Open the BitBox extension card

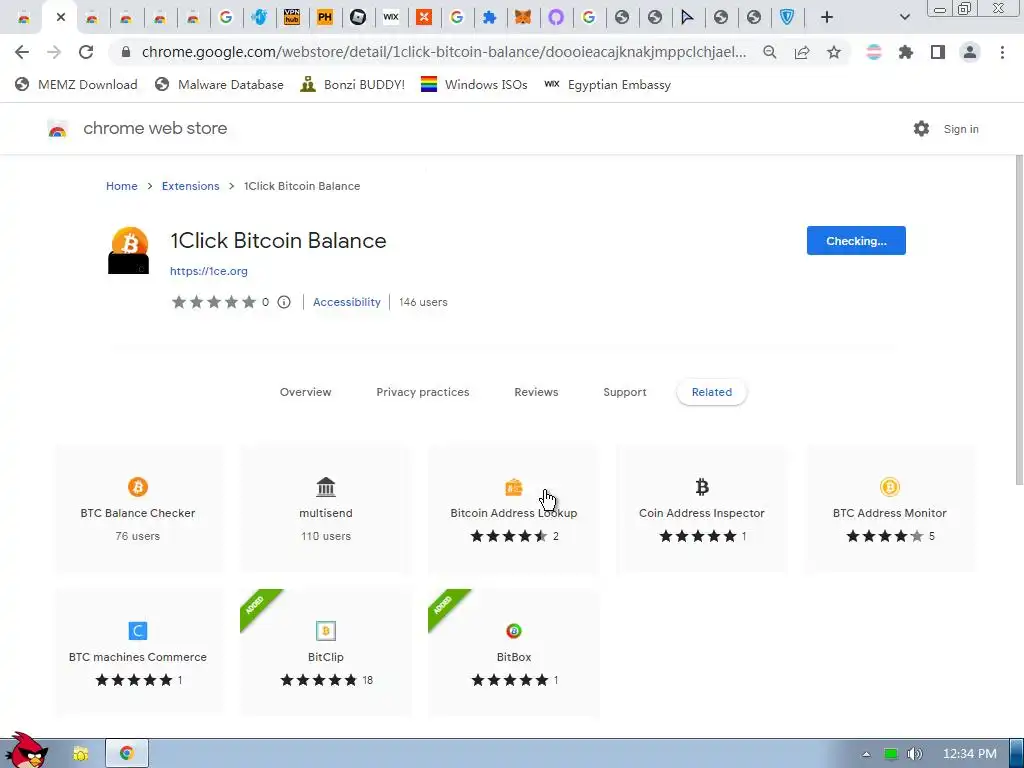click(514, 653)
